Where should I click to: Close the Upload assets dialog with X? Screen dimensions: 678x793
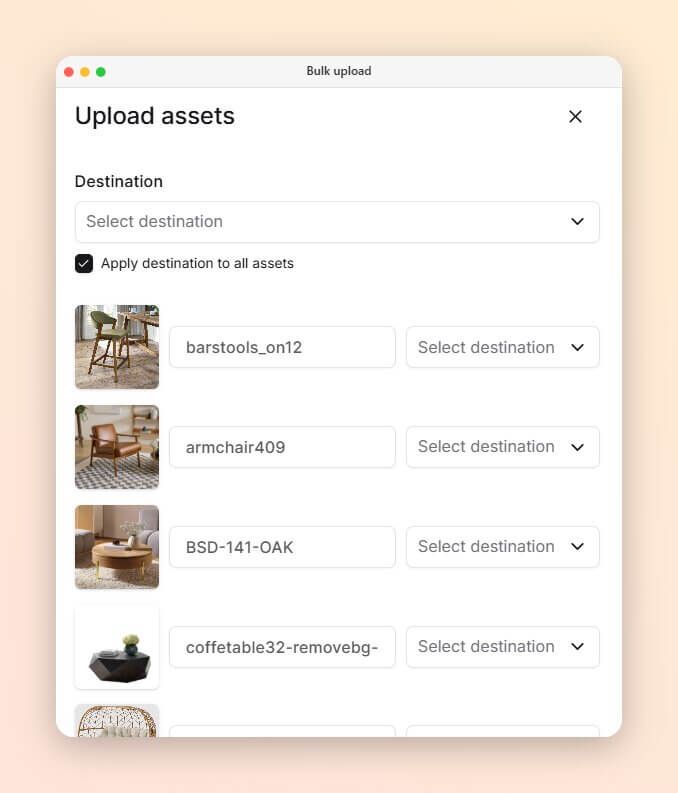tap(575, 117)
